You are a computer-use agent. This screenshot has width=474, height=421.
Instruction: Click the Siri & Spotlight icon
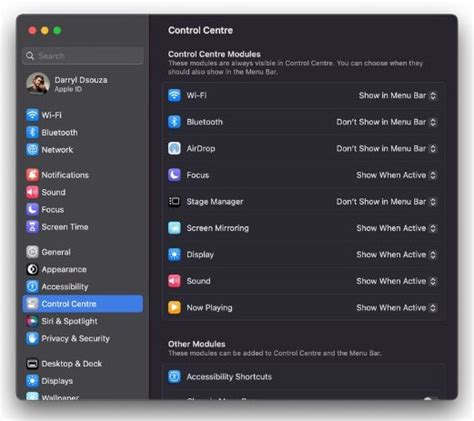click(32, 321)
